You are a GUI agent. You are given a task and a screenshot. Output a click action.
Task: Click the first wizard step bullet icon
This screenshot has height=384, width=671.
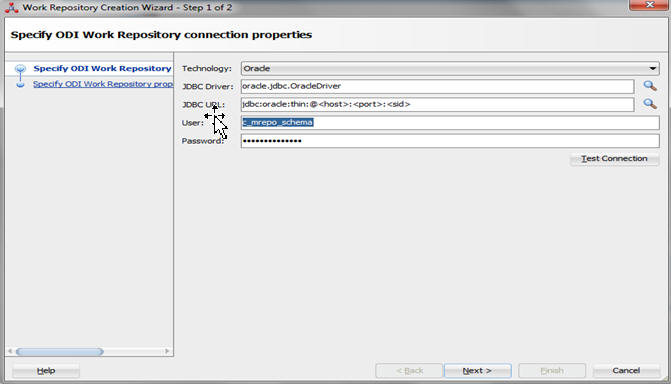[20, 68]
